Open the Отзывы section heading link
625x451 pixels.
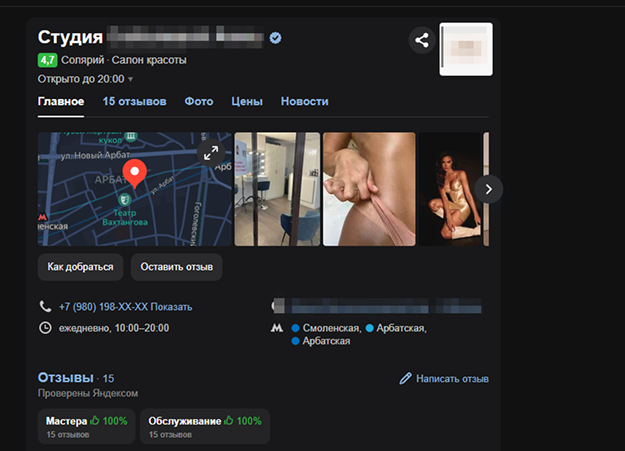point(65,378)
